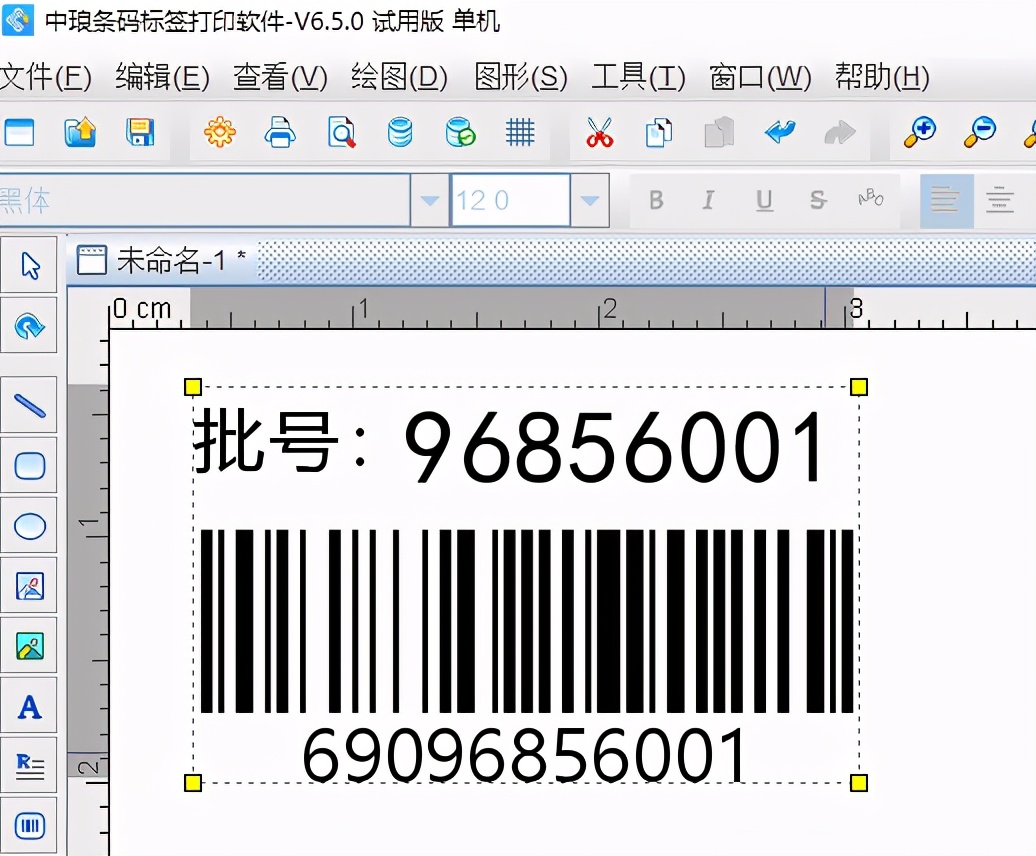Toggle the grid display icon
1036x856 pixels.
(x=520, y=132)
